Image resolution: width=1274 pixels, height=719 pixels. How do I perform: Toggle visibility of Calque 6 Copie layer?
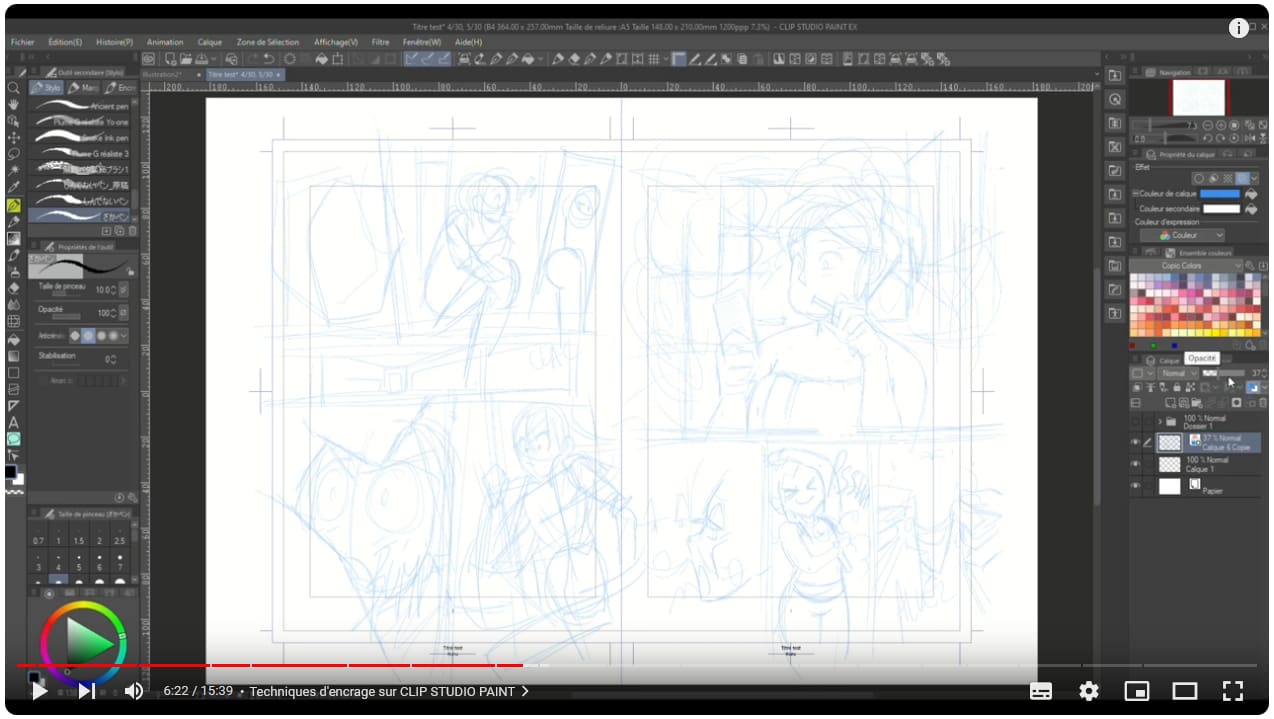coord(1135,442)
